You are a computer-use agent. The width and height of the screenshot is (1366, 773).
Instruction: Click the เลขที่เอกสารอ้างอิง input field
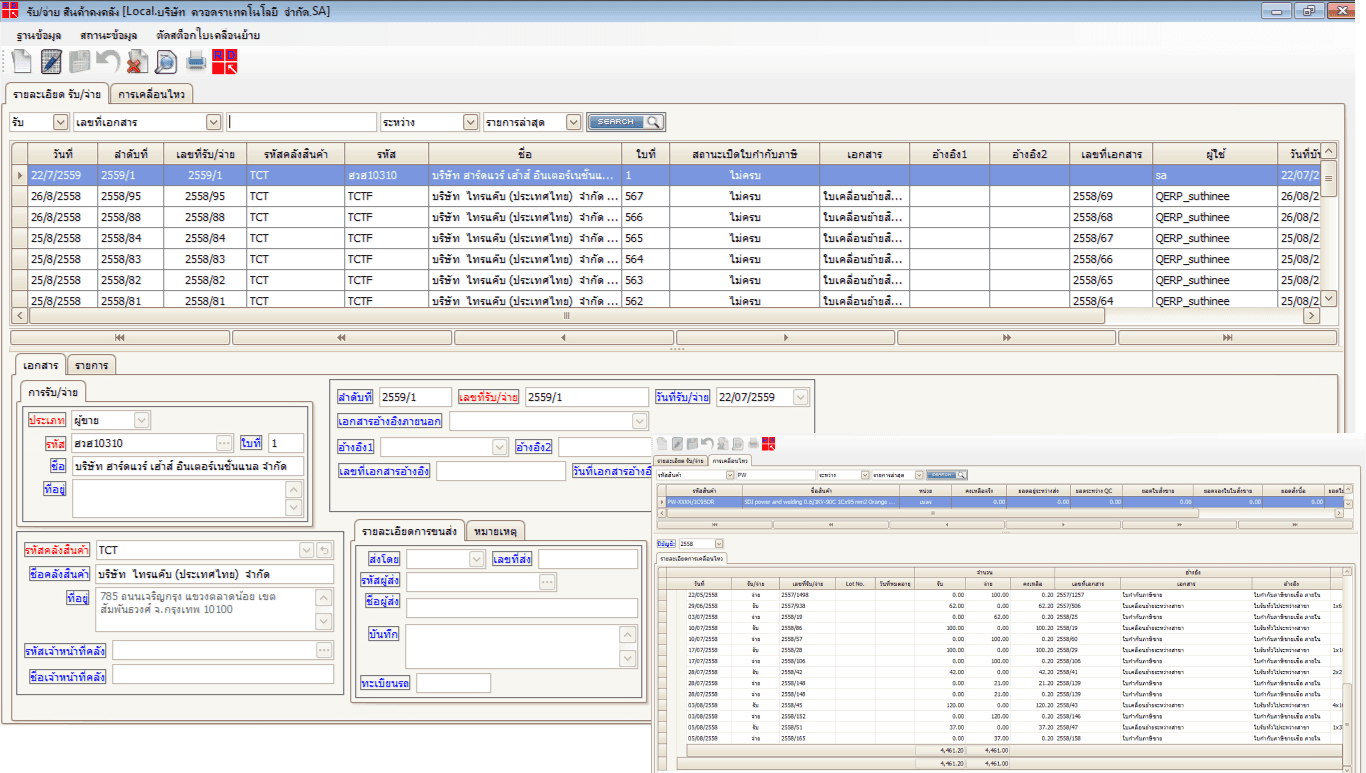click(x=501, y=471)
